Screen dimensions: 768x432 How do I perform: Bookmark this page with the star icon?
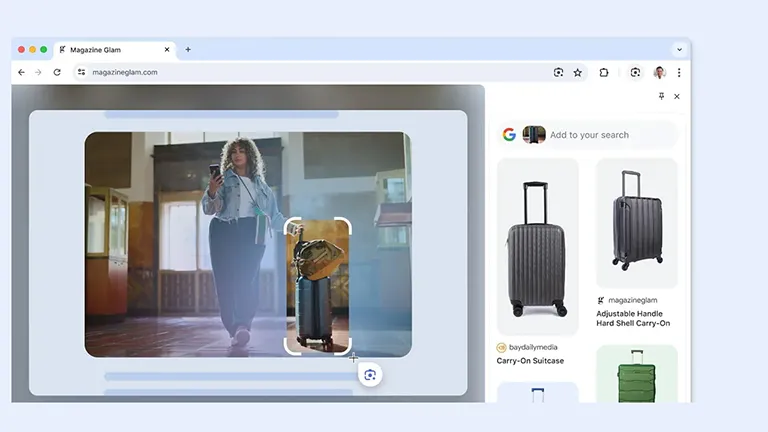coord(578,72)
